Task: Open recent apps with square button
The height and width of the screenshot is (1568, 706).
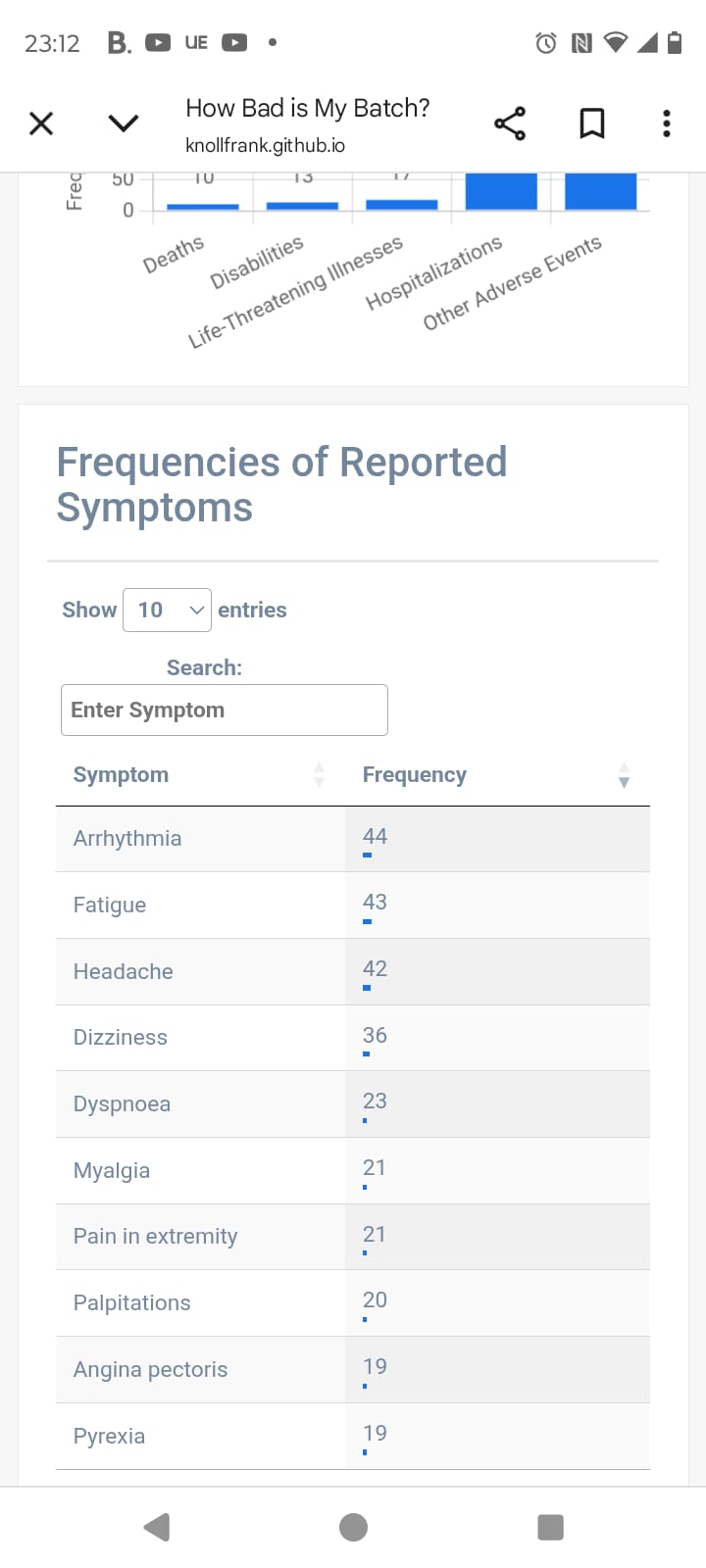Action: click(x=550, y=1527)
